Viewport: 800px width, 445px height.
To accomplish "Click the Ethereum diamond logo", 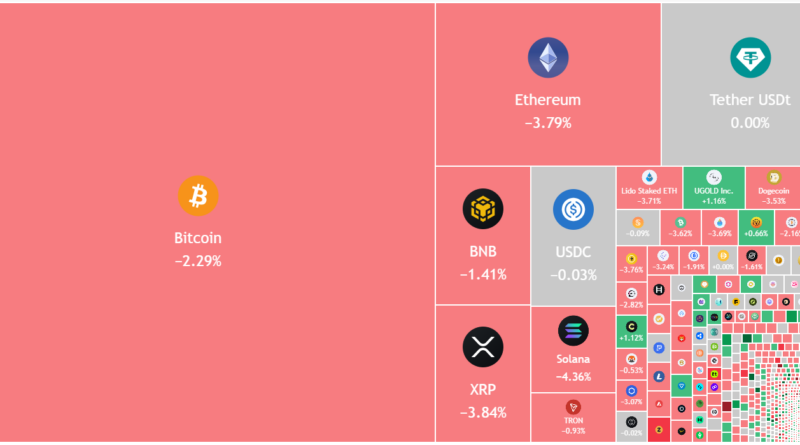I will point(547,58).
